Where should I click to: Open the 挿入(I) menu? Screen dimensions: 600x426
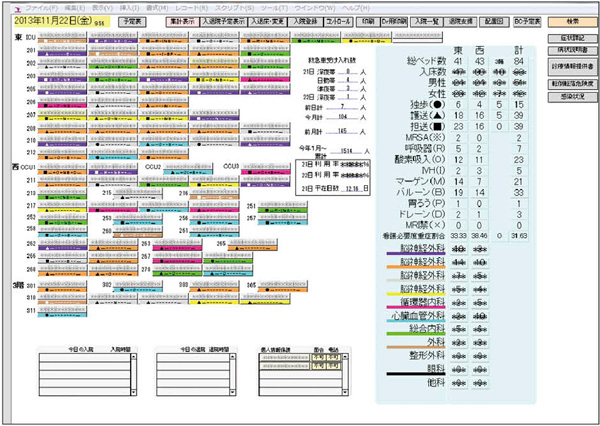pyautogui.click(x=129, y=8)
